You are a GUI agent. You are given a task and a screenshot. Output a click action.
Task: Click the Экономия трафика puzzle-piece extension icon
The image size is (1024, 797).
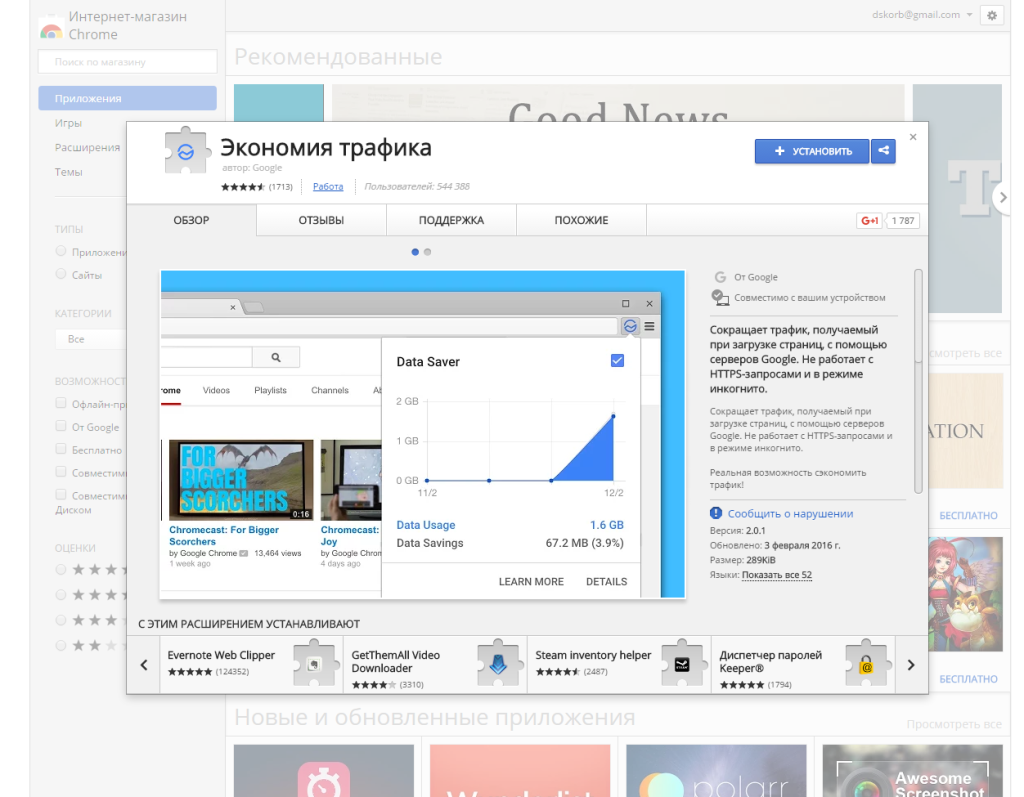(x=186, y=150)
